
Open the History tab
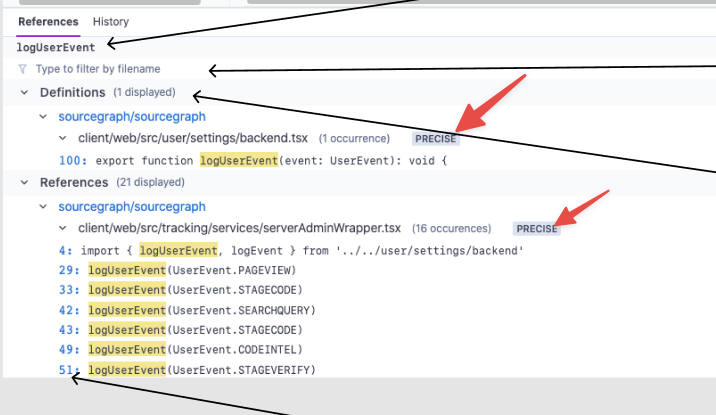[x=111, y=21]
